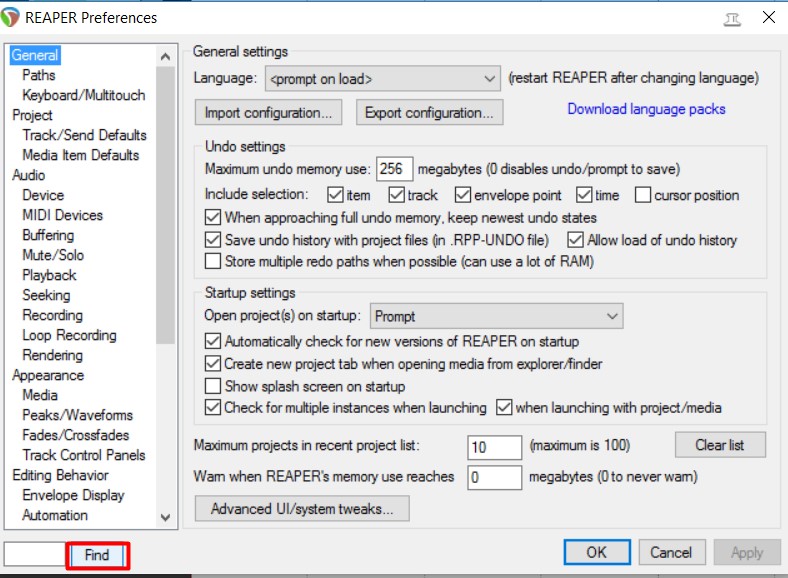The height and width of the screenshot is (578, 788).
Task: Toggle 'Save undo history with project files'
Action: [213, 240]
